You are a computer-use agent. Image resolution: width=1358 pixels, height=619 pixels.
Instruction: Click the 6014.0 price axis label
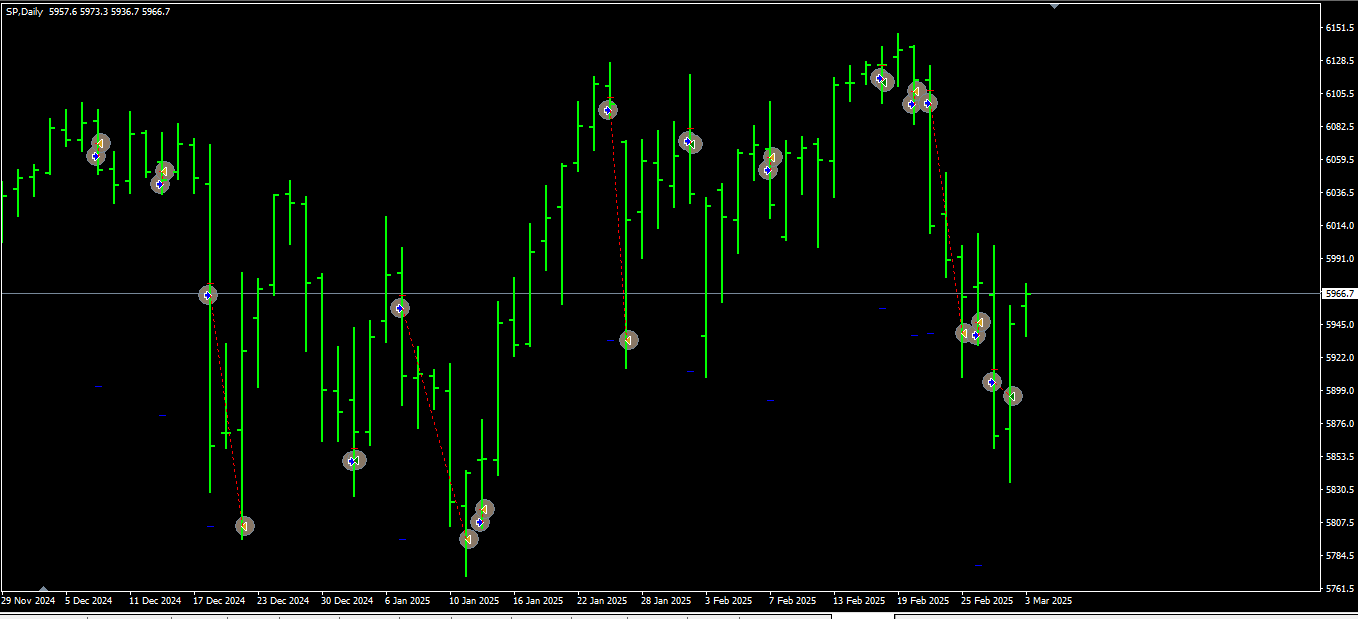coord(1339,226)
